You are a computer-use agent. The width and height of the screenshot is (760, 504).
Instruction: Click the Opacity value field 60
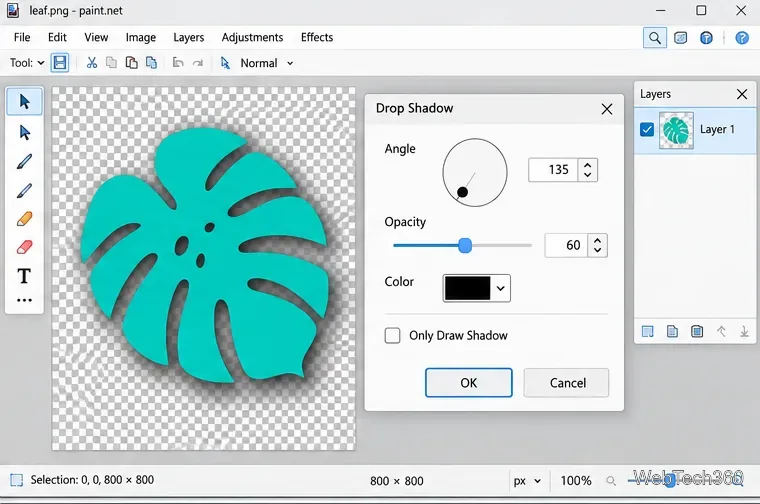coord(566,245)
